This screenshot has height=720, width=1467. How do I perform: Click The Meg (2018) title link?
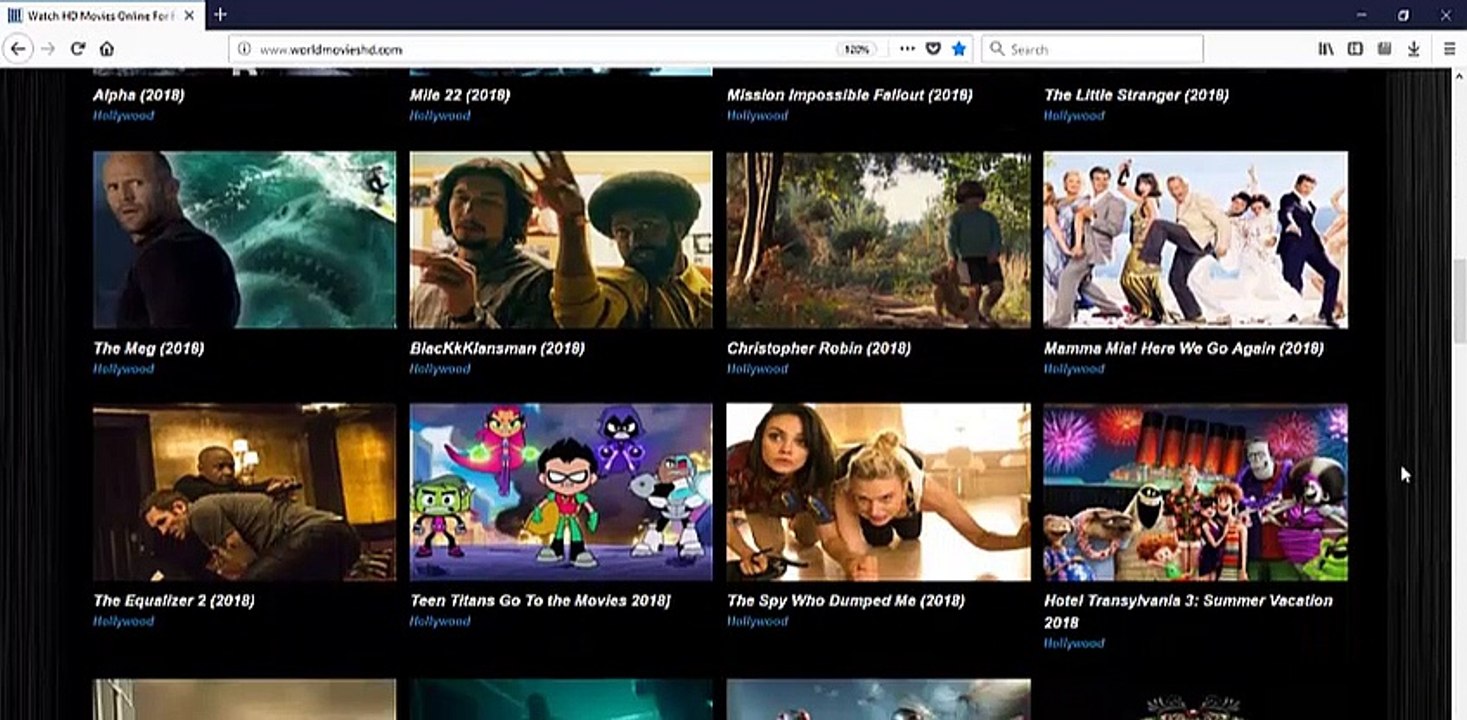(x=148, y=348)
